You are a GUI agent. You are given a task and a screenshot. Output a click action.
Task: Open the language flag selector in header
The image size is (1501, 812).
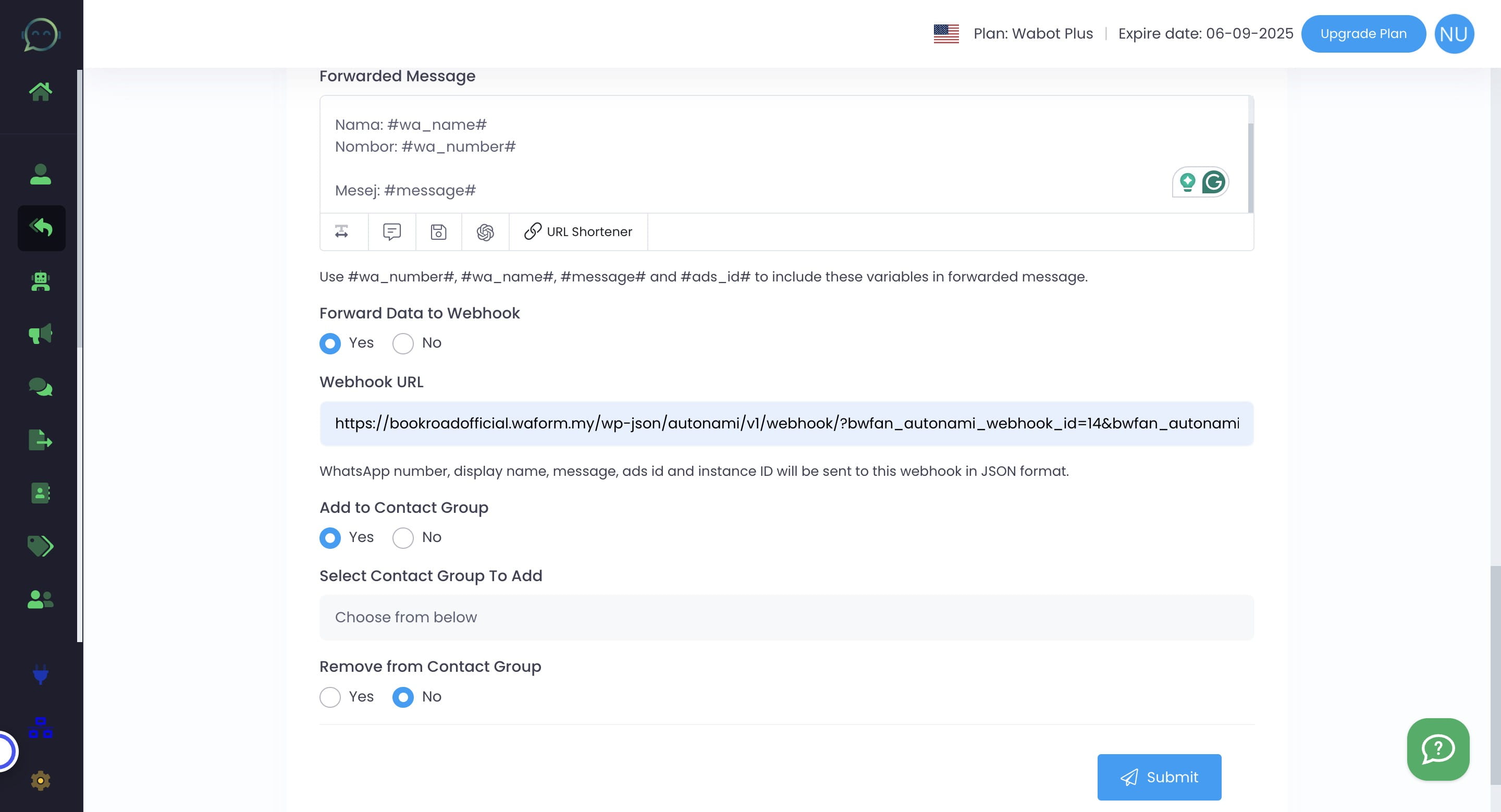pyautogui.click(x=946, y=33)
